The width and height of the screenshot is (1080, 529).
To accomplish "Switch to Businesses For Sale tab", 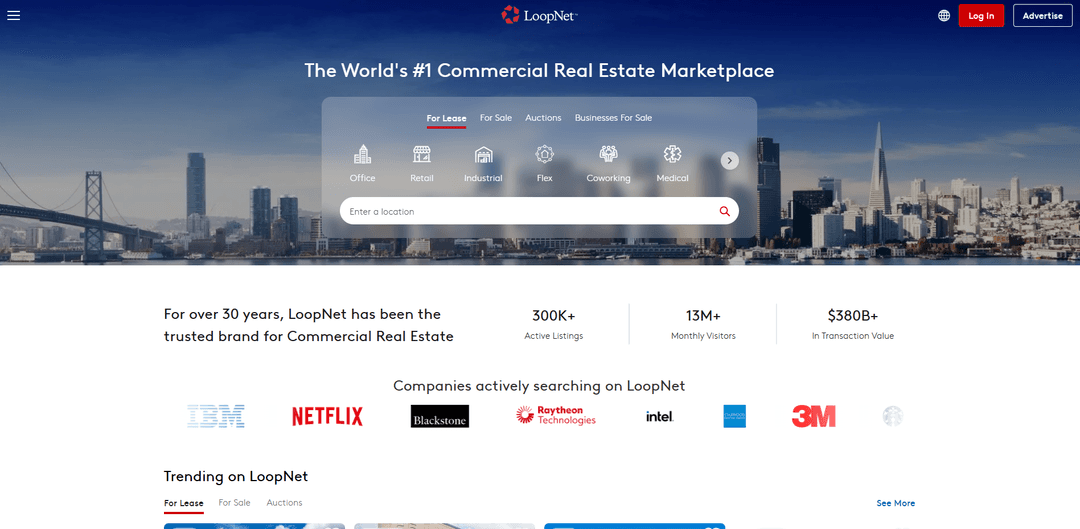I will click(x=614, y=118).
